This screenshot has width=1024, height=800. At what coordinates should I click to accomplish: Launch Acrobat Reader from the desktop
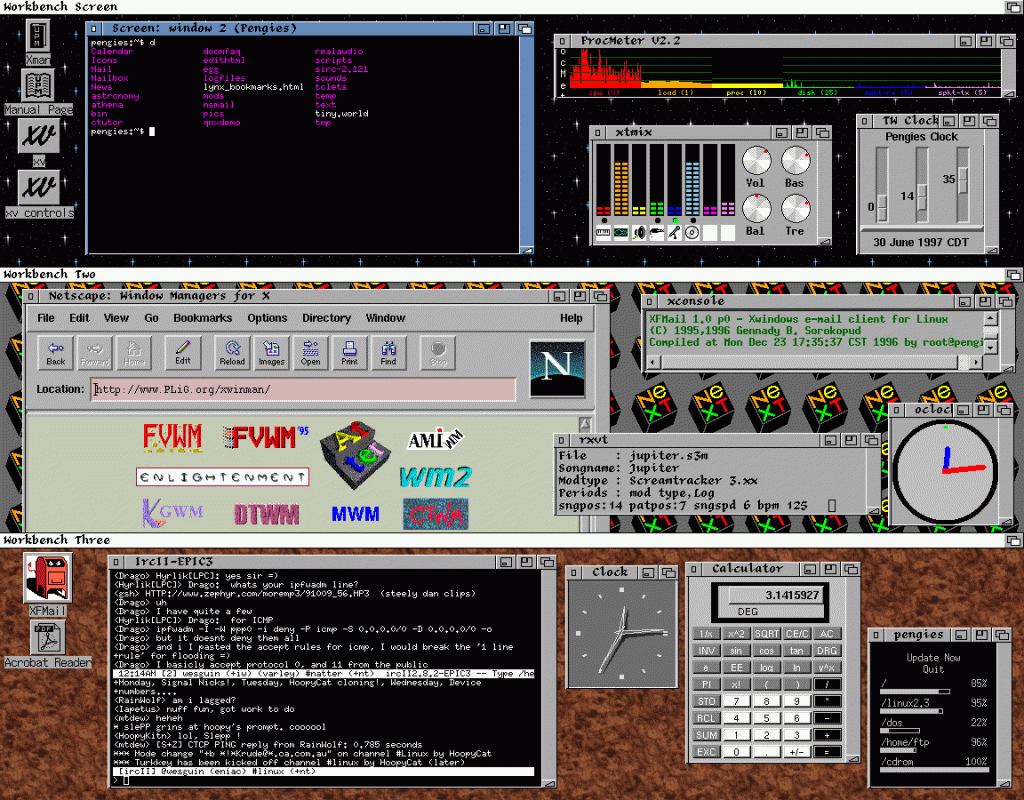(47, 642)
